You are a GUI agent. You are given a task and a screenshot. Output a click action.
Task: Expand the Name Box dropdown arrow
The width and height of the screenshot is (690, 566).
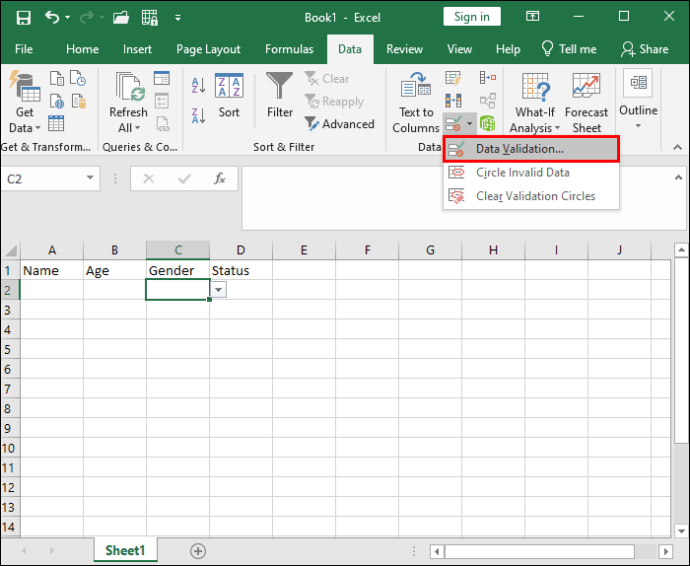click(91, 179)
